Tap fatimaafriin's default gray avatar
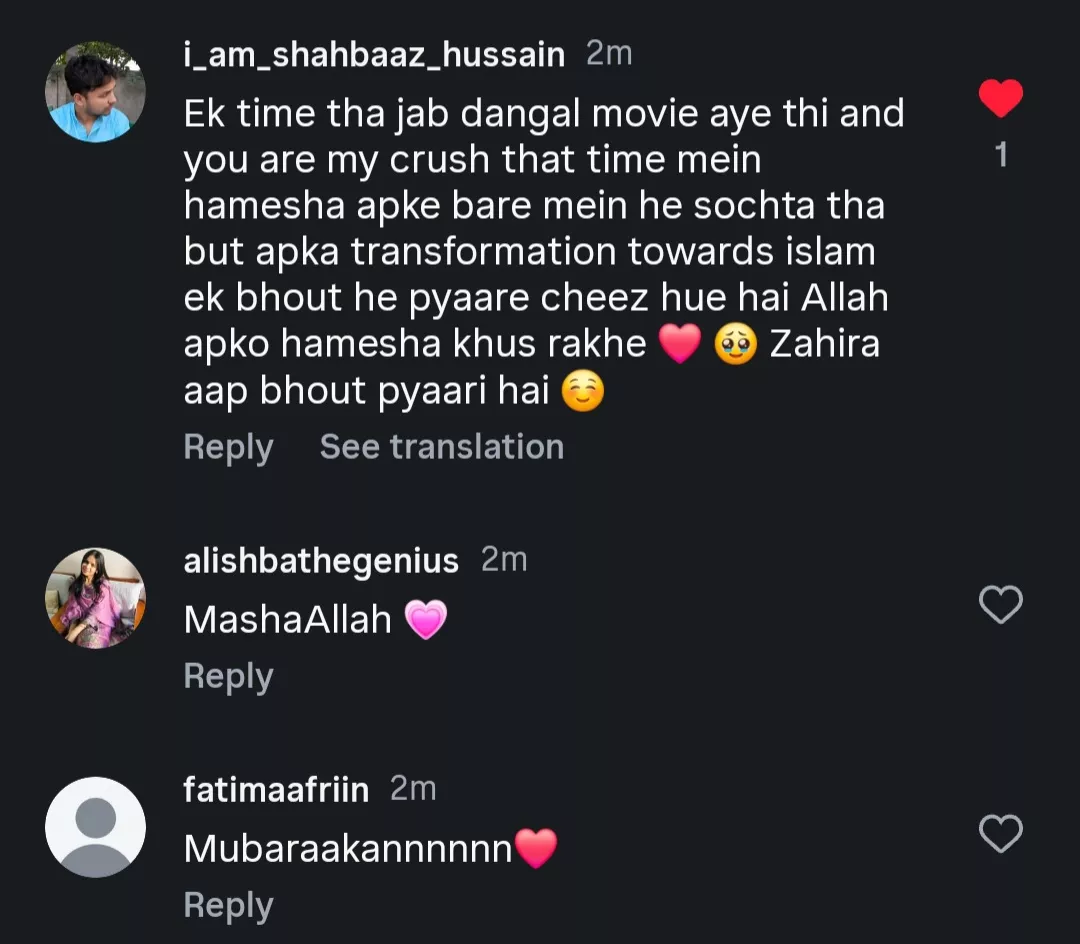This screenshot has width=1080, height=944. (95, 827)
